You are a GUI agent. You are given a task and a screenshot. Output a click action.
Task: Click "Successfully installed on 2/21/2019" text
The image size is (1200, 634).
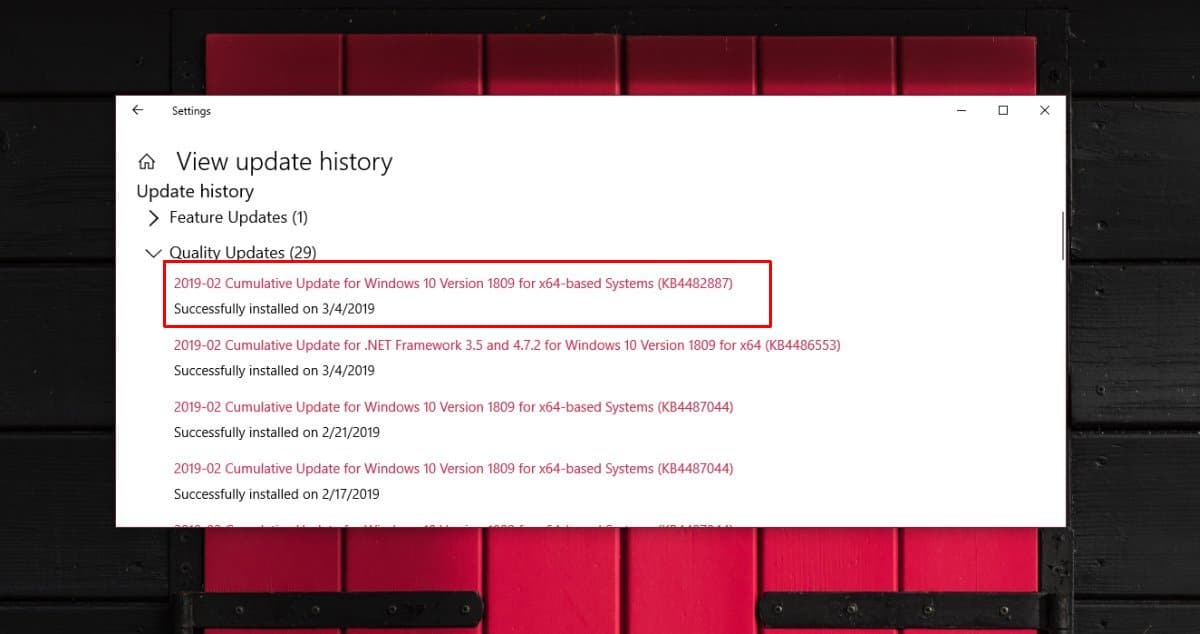(x=277, y=433)
